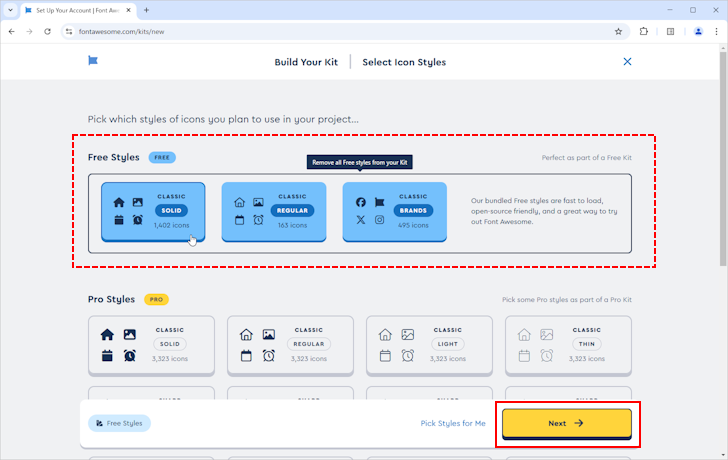Toggle the free Classic Brands style card
This screenshot has height=460, width=728.
[x=394, y=211]
